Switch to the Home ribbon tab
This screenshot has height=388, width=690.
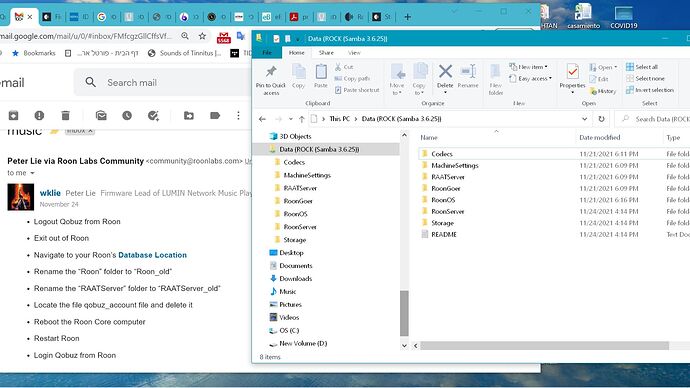point(297,52)
